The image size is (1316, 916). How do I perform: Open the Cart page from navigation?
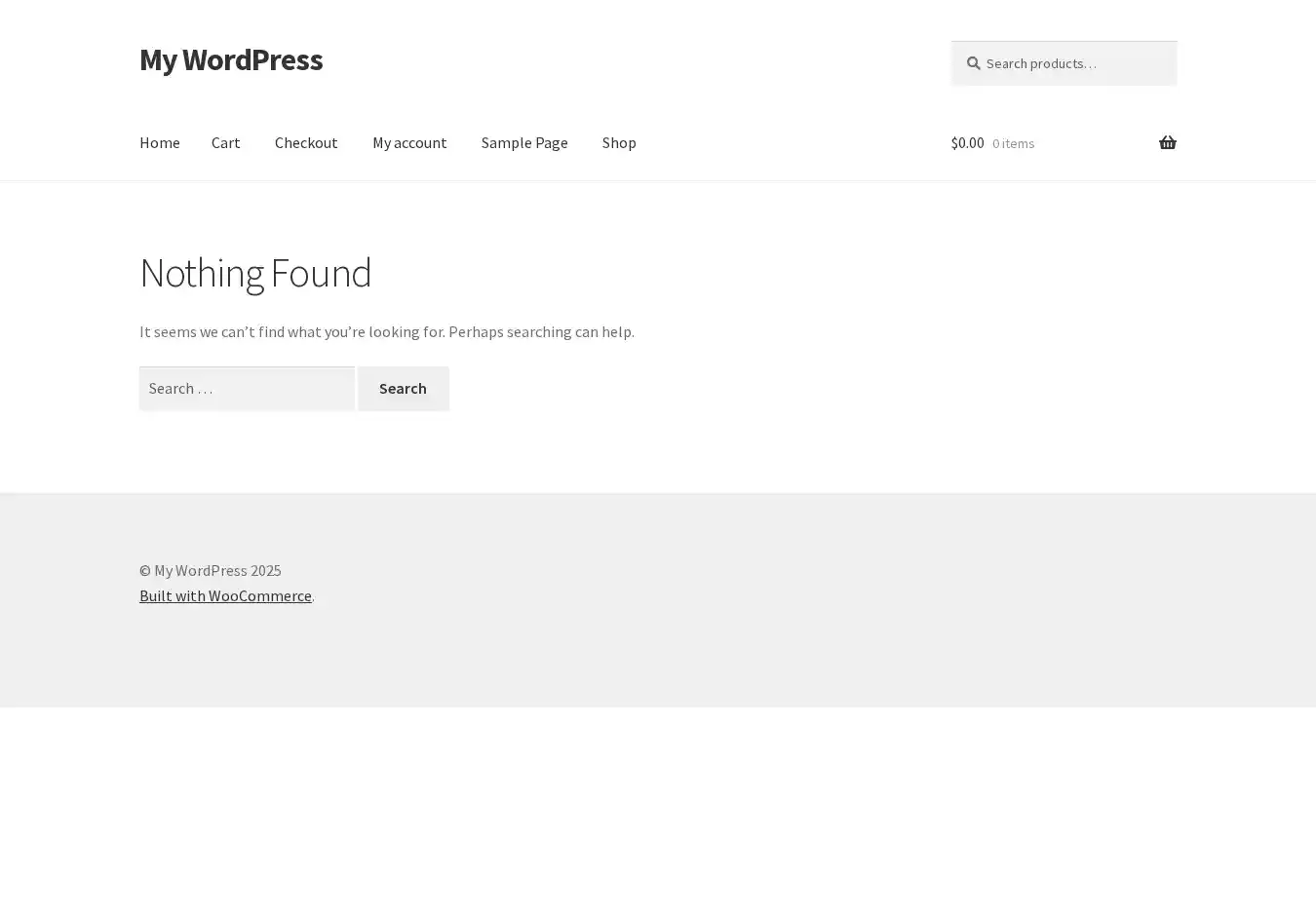click(225, 142)
